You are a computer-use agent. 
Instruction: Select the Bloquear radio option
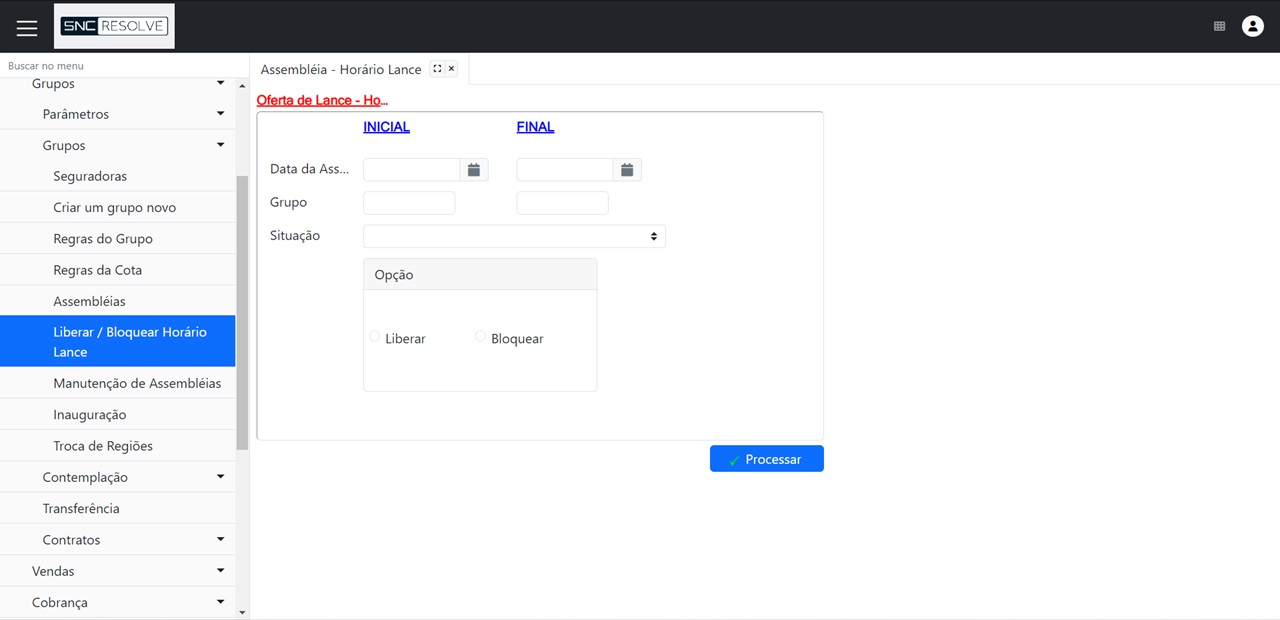point(480,338)
